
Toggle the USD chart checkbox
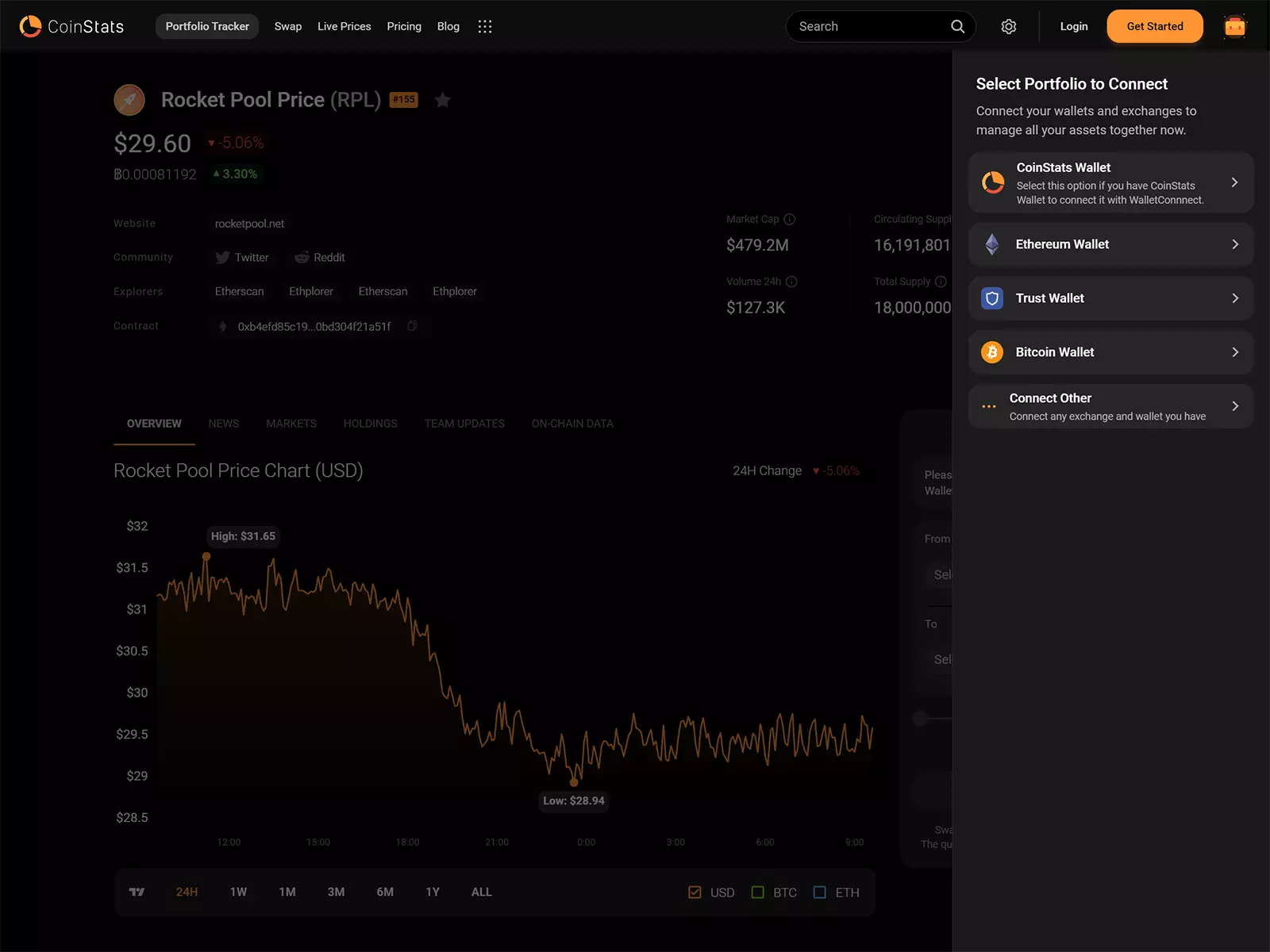tap(695, 892)
